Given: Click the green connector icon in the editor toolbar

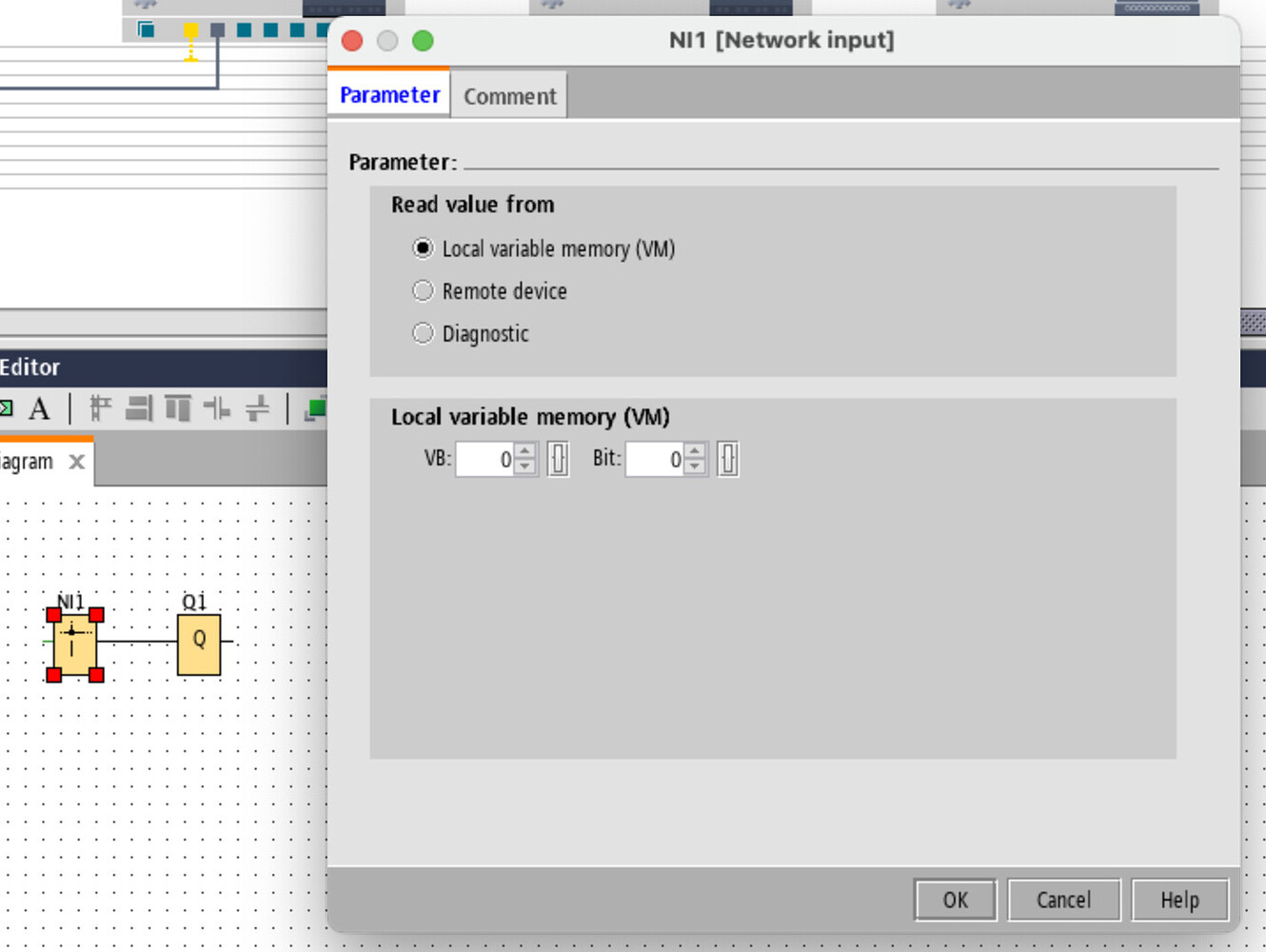Looking at the screenshot, I should [8, 409].
